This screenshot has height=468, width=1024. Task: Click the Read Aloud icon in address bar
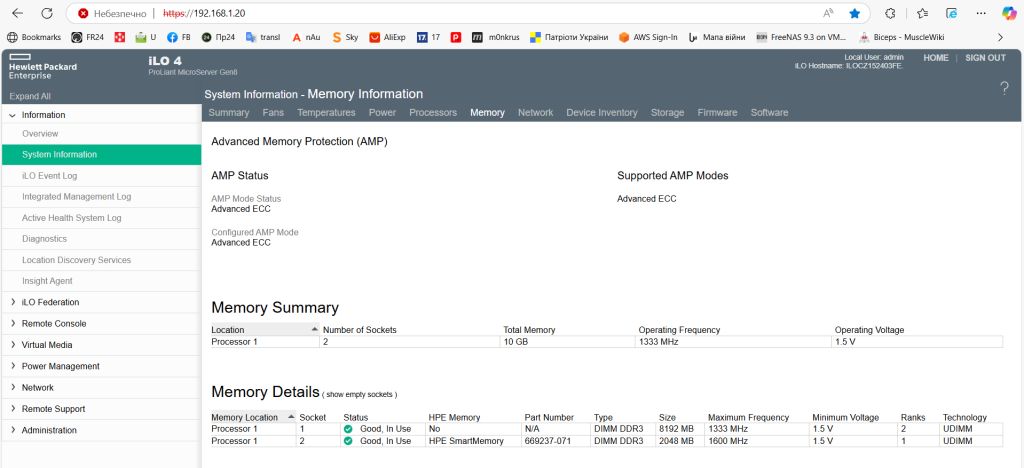(x=829, y=13)
